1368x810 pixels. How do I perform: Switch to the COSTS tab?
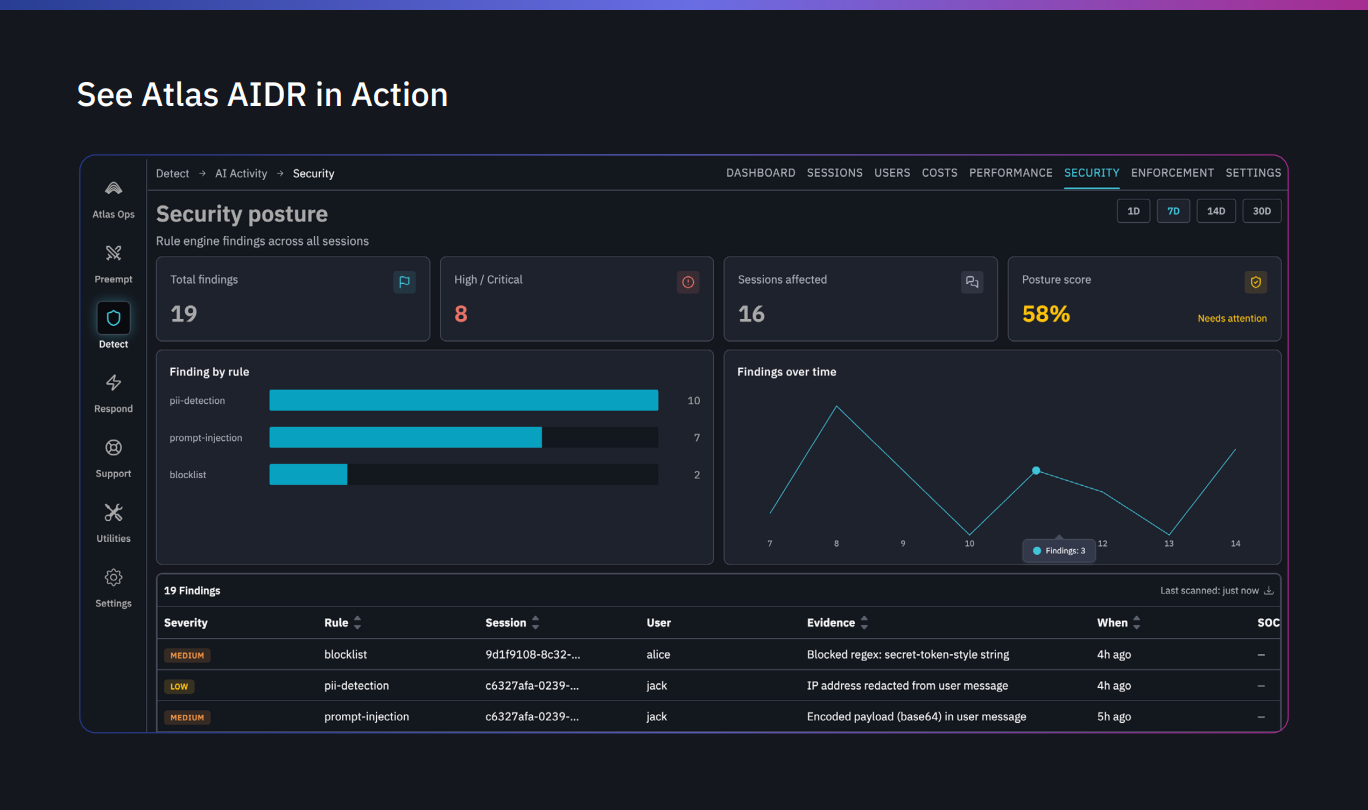pos(940,173)
